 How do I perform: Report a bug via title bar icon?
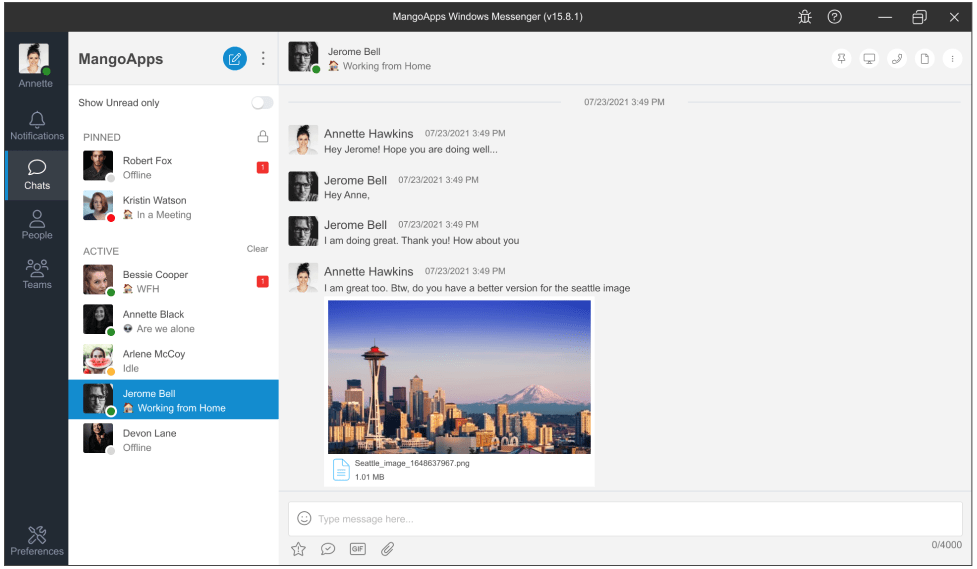coord(805,17)
